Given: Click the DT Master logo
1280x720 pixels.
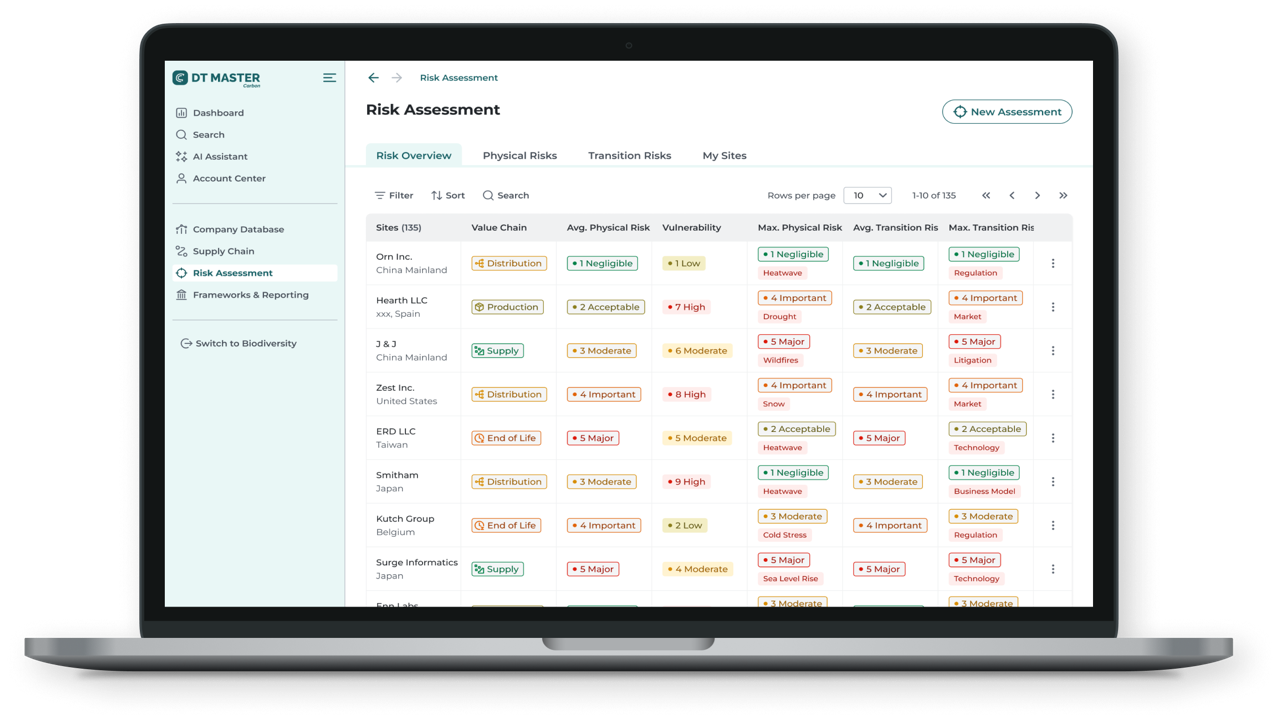Looking at the screenshot, I should click(216, 78).
